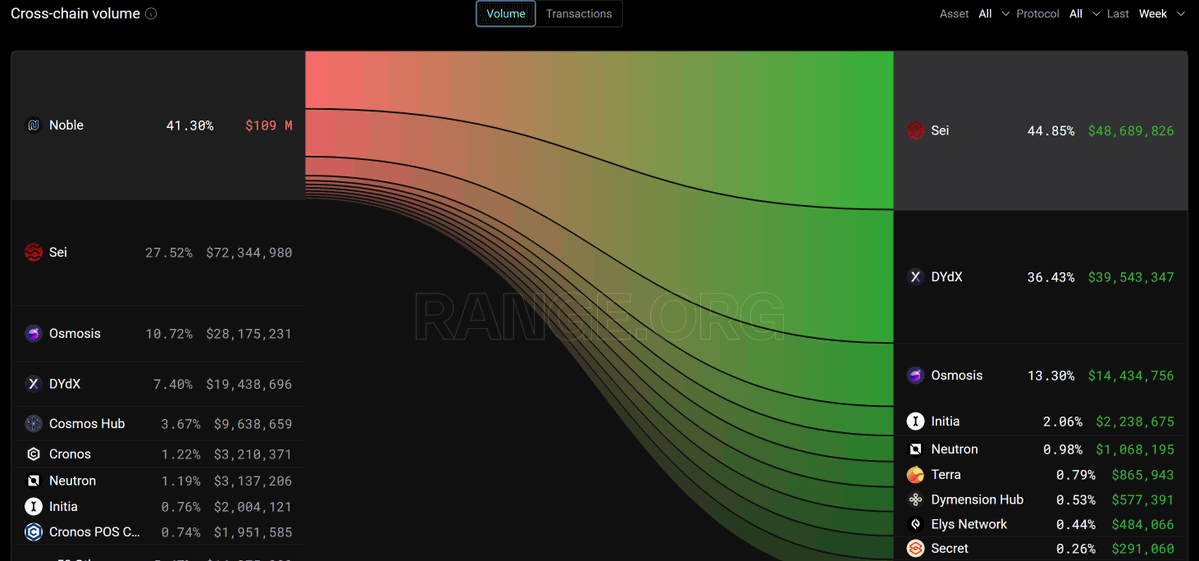Image resolution: width=1199 pixels, height=561 pixels.
Task: Click the Osmosis icon in destination list
Action: click(915, 375)
